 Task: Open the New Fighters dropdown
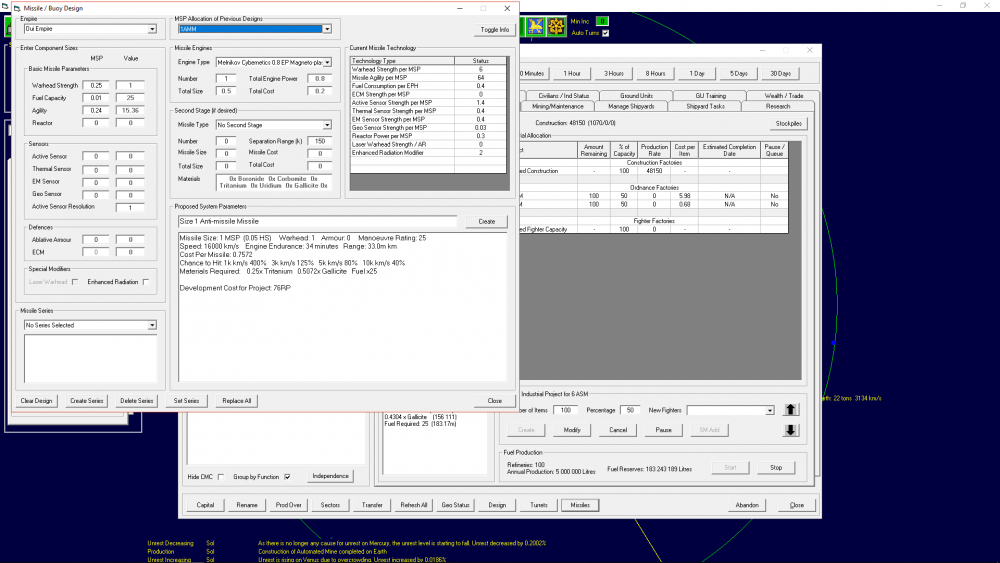click(770, 411)
